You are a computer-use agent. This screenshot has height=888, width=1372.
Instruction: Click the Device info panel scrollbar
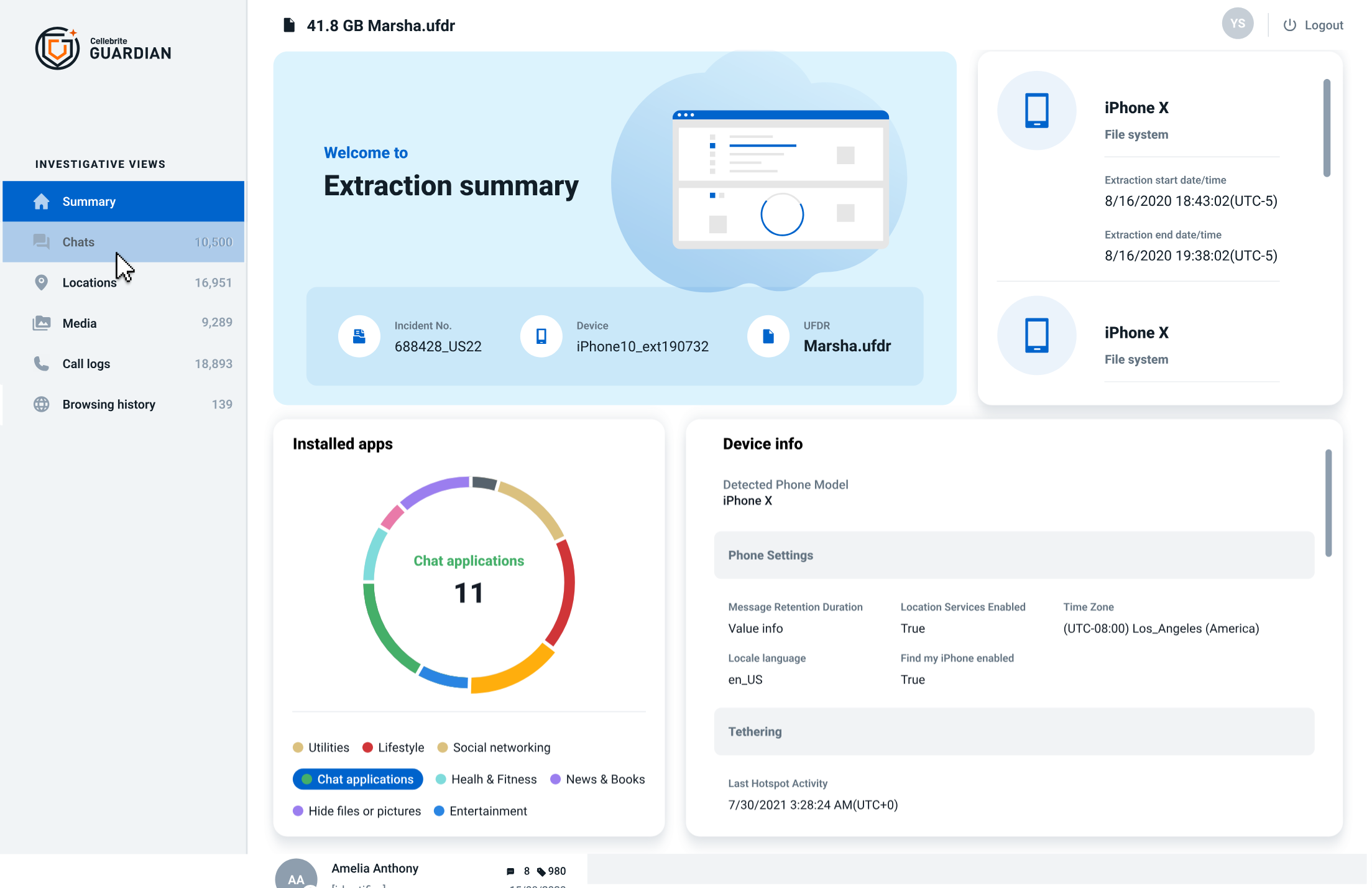1328,502
